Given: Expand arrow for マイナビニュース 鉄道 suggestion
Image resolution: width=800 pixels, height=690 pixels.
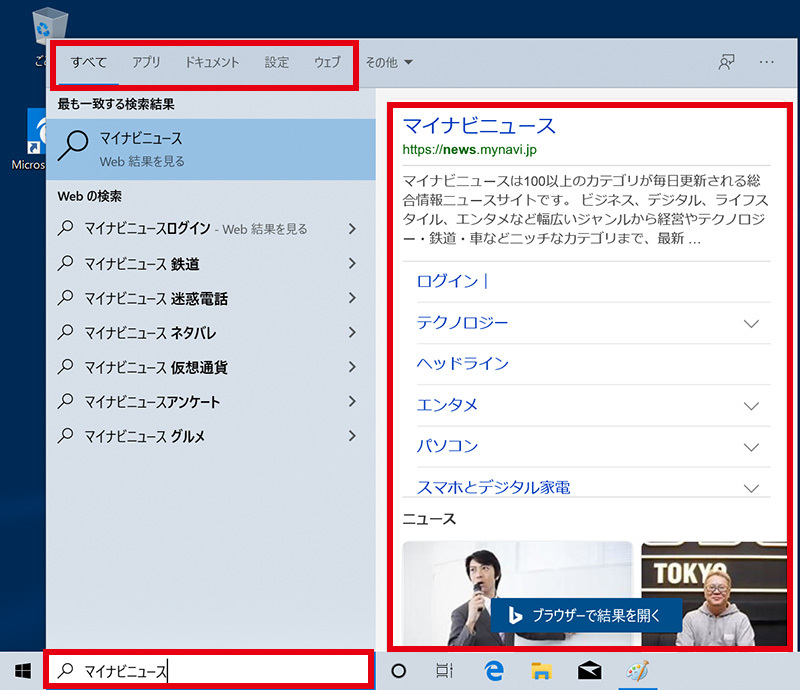Looking at the screenshot, I should (x=352, y=263).
